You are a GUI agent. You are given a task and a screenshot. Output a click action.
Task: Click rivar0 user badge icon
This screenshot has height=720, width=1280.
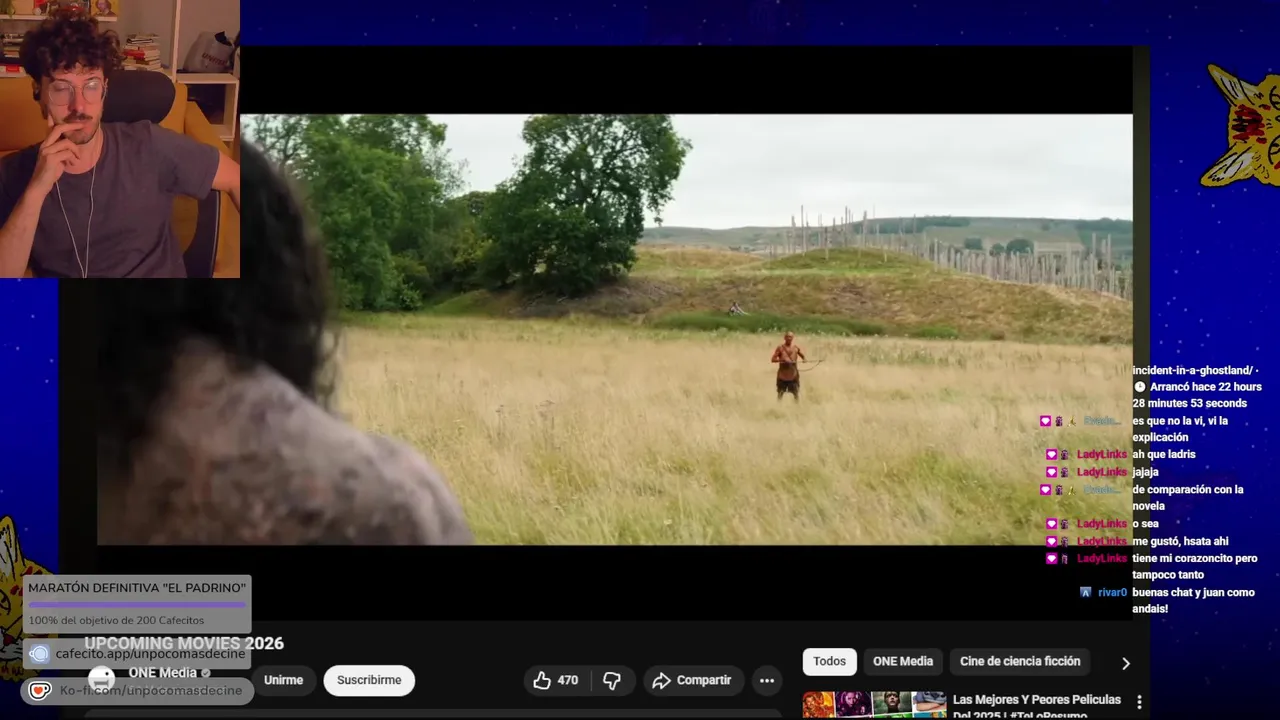pos(1086,592)
